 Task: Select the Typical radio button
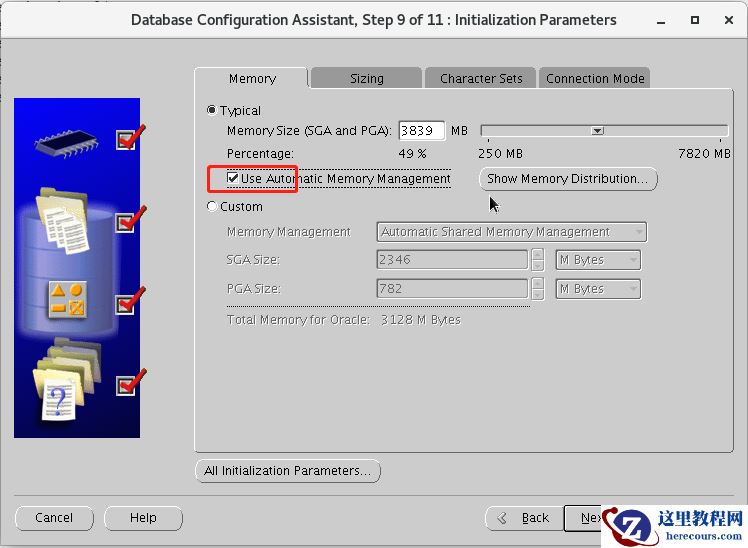[212, 111]
